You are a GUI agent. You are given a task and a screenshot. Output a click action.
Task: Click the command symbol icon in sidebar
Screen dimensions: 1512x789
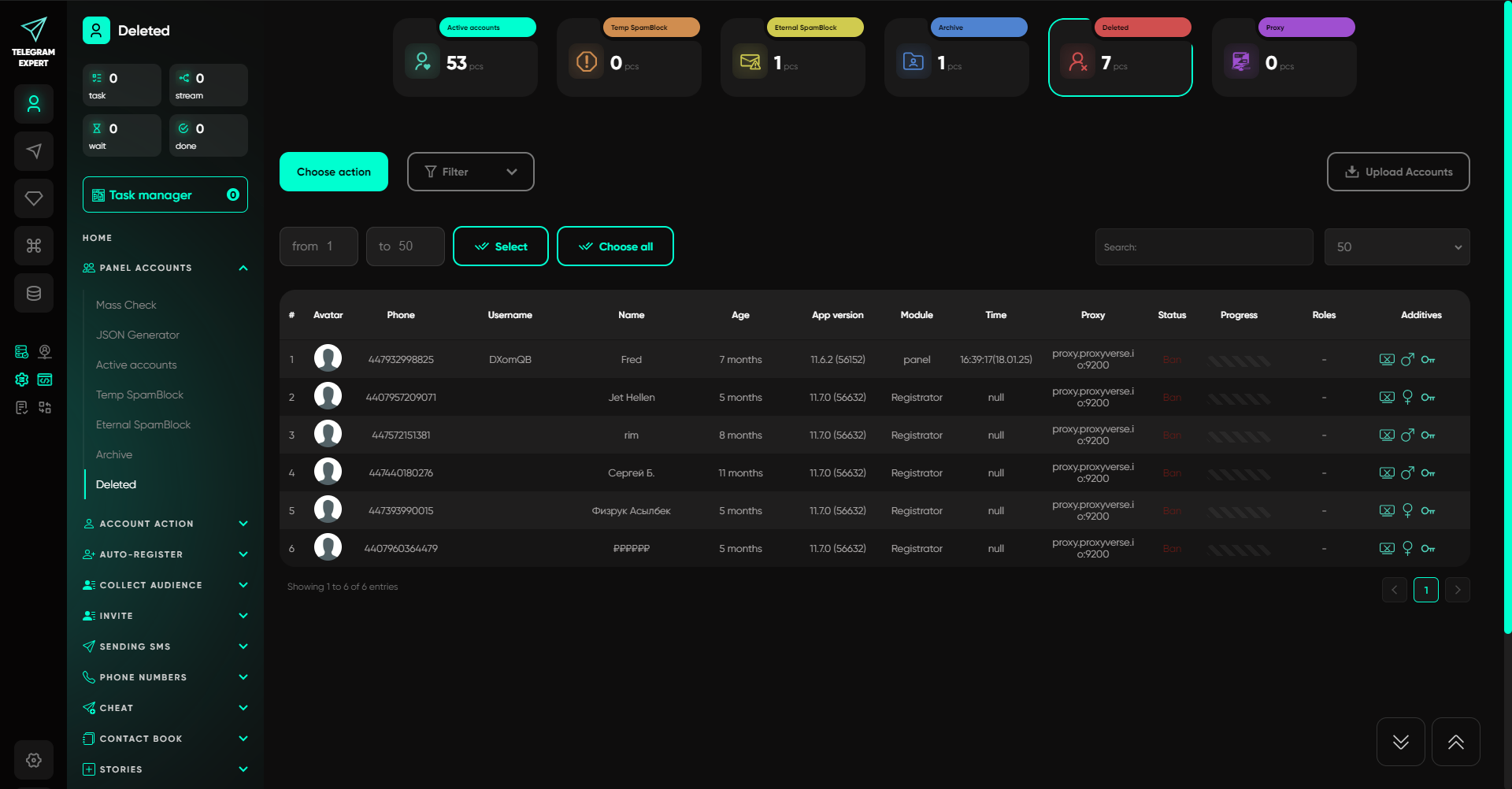pyautogui.click(x=34, y=246)
